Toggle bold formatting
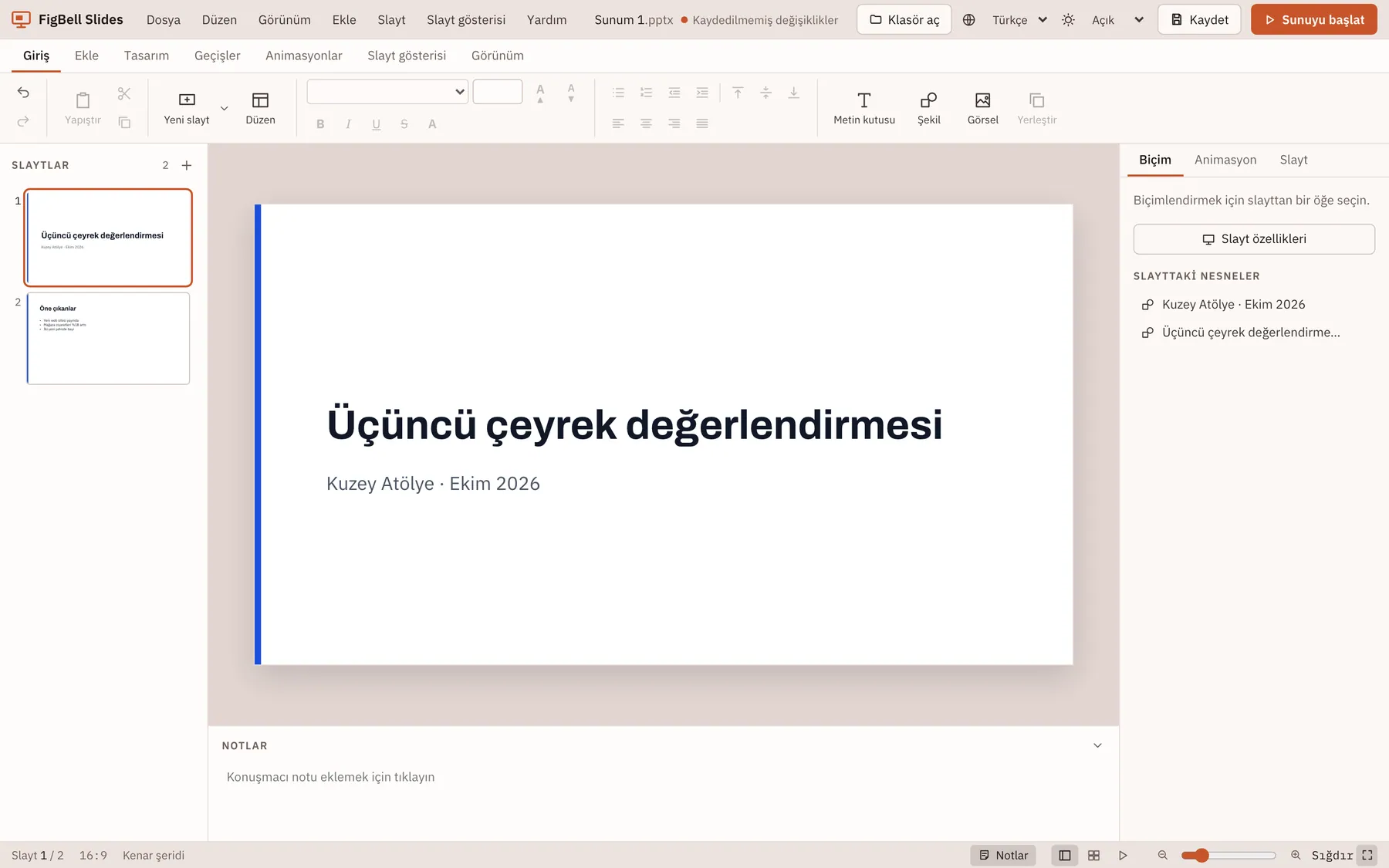 click(x=320, y=123)
